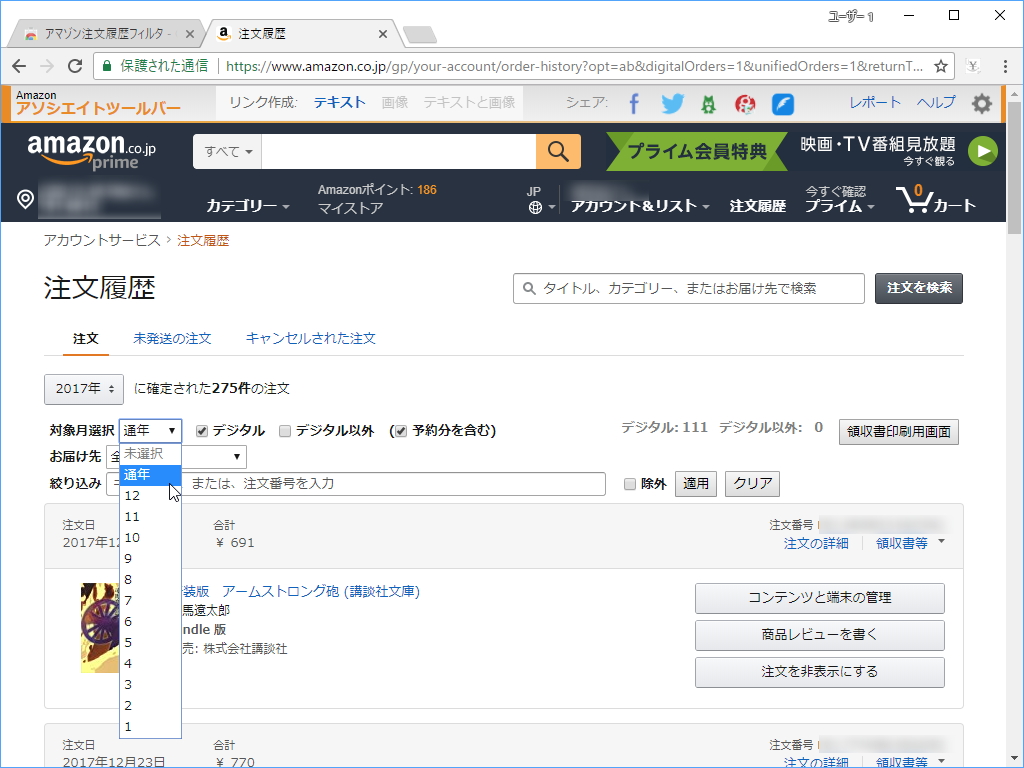The width and height of the screenshot is (1024, 768).
Task: Share via the Twitter icon
Action: tap(672, 103)
